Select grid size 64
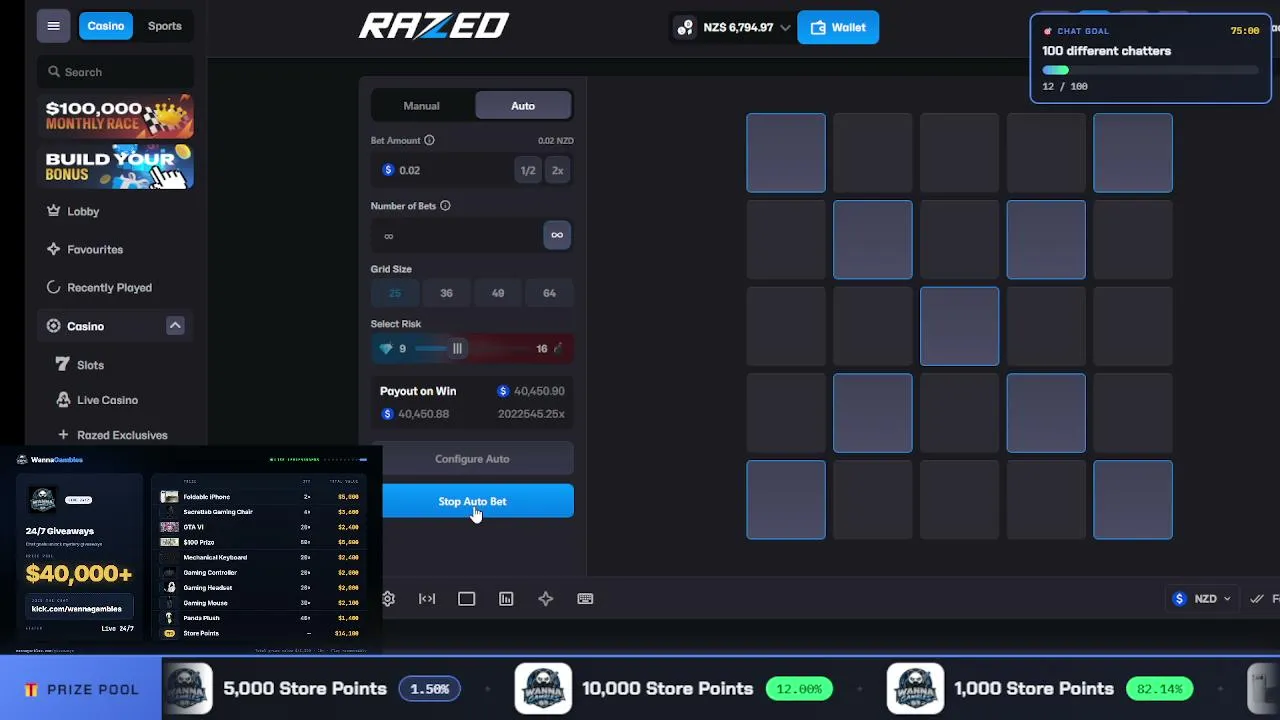The image size is (1280, 720). point(549,293)
